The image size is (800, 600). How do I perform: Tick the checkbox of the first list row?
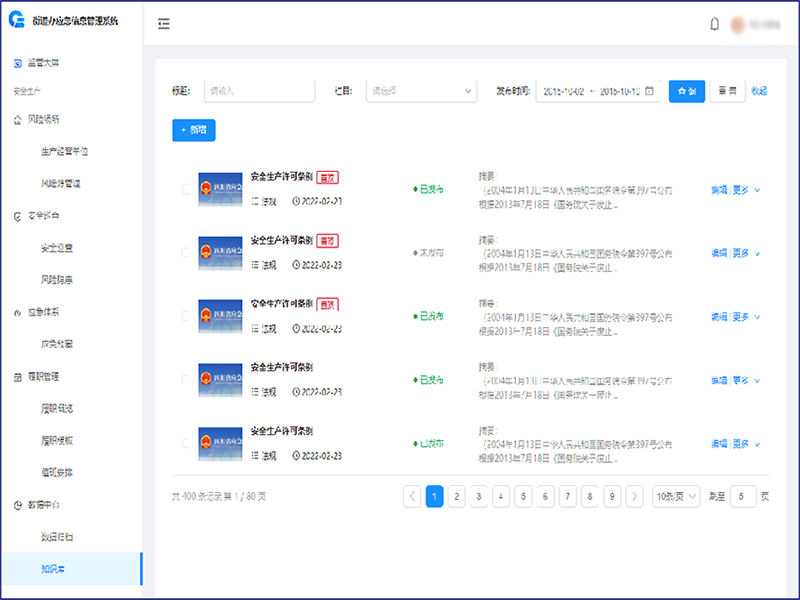click(186, 189)
